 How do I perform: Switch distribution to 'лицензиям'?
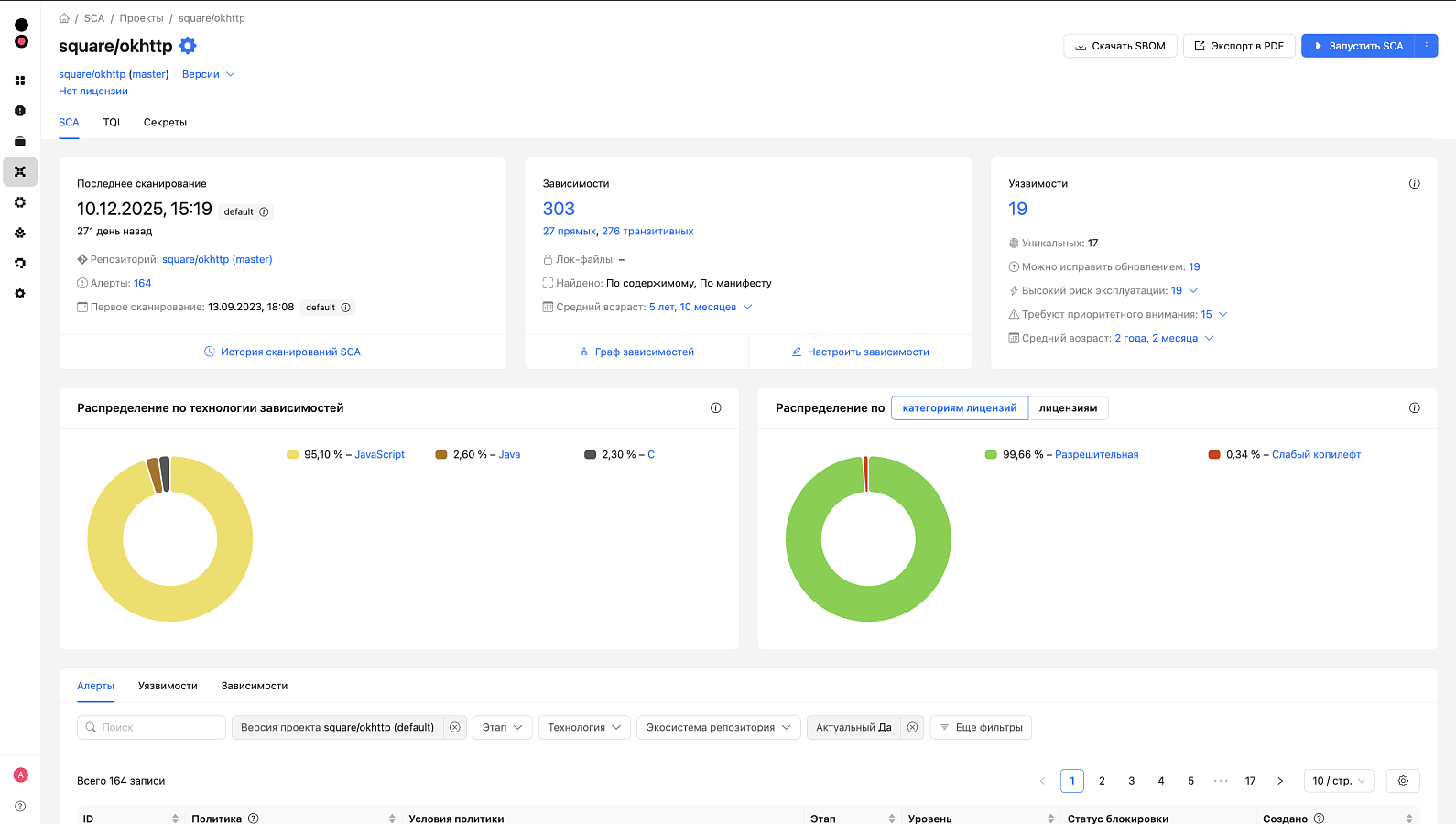click(x=1068, y=408)
